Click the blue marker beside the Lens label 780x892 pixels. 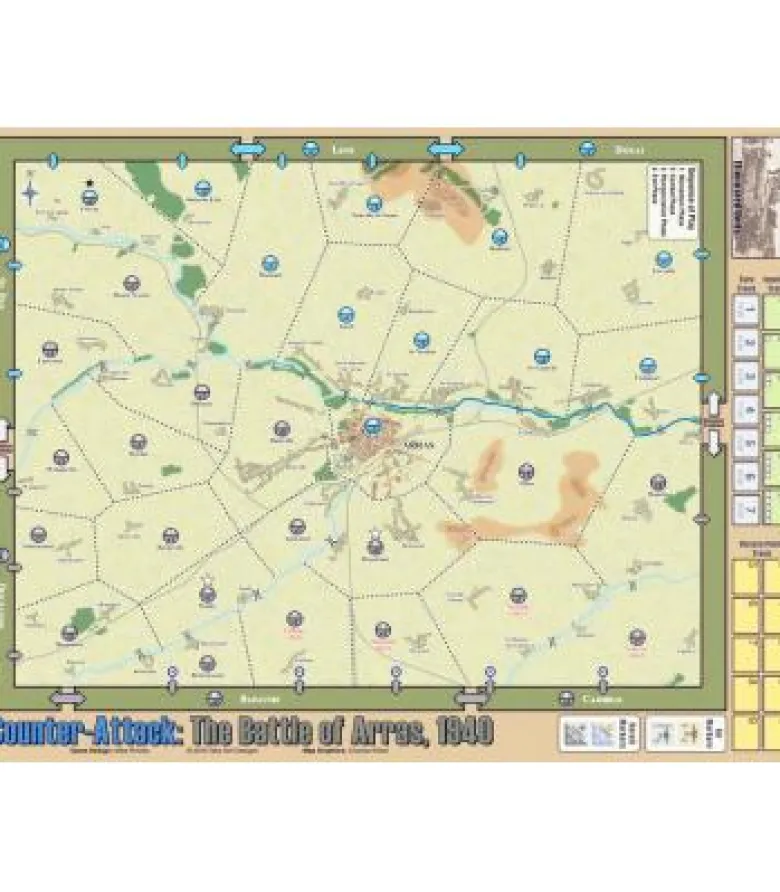(310, 149)
